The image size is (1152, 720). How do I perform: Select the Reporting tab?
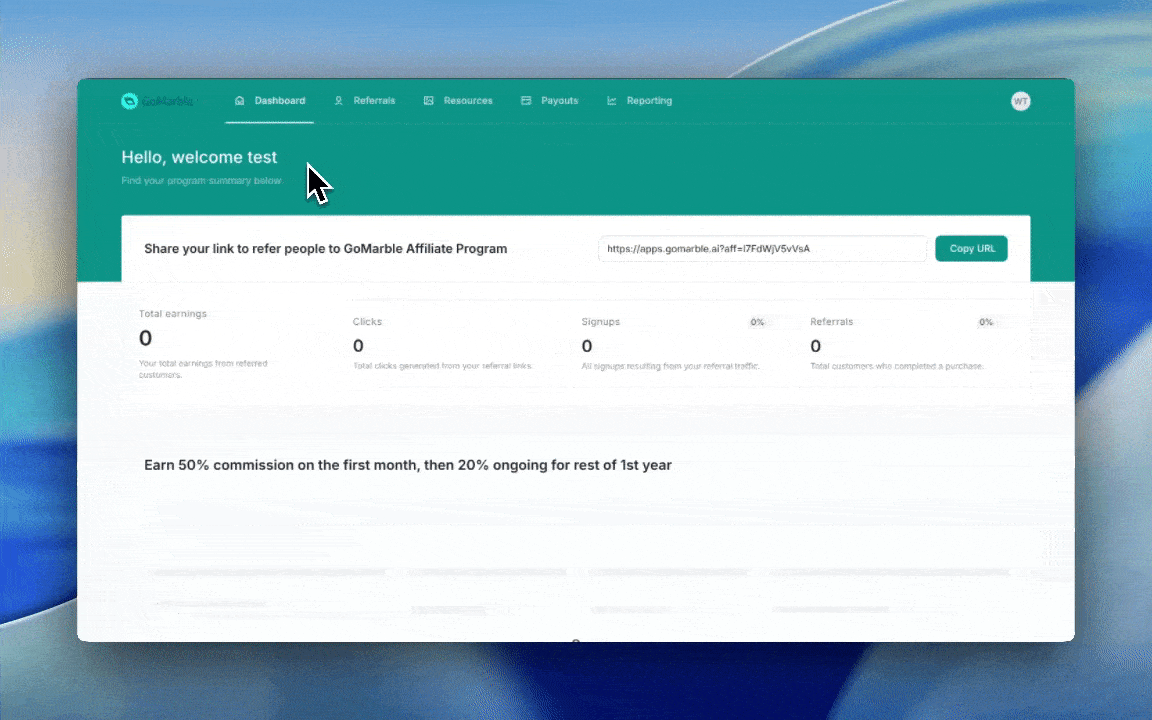pyautogui.click(x=639, y=101)
